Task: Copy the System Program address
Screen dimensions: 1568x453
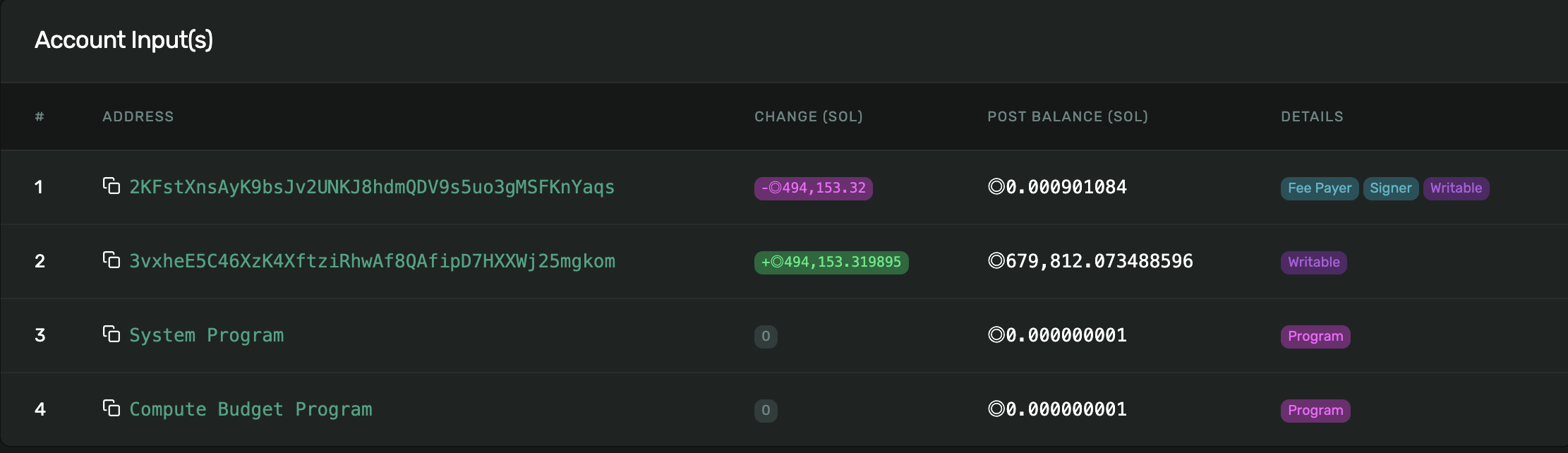Action: click(111, 334)
